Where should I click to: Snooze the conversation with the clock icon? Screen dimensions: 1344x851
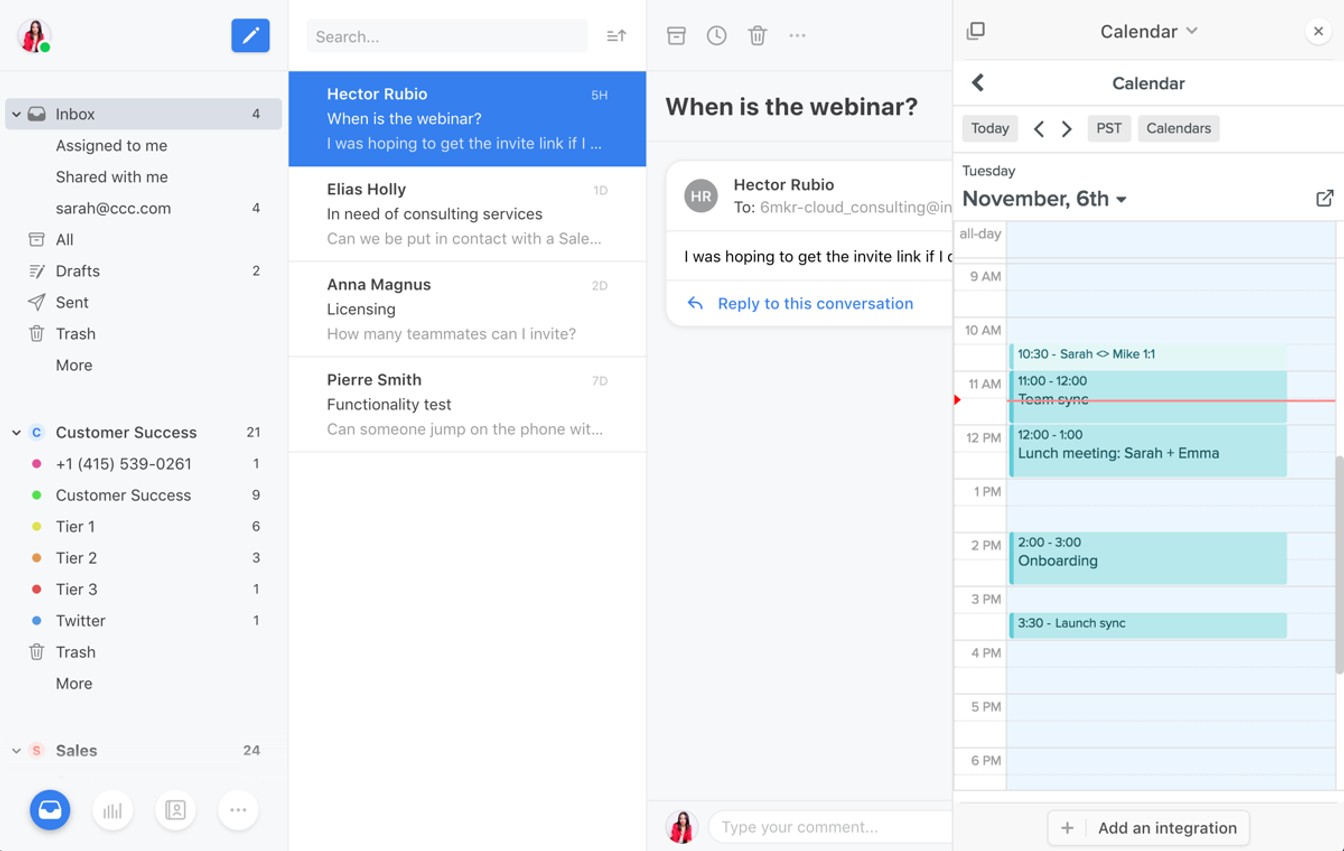(x=717, y=35)
